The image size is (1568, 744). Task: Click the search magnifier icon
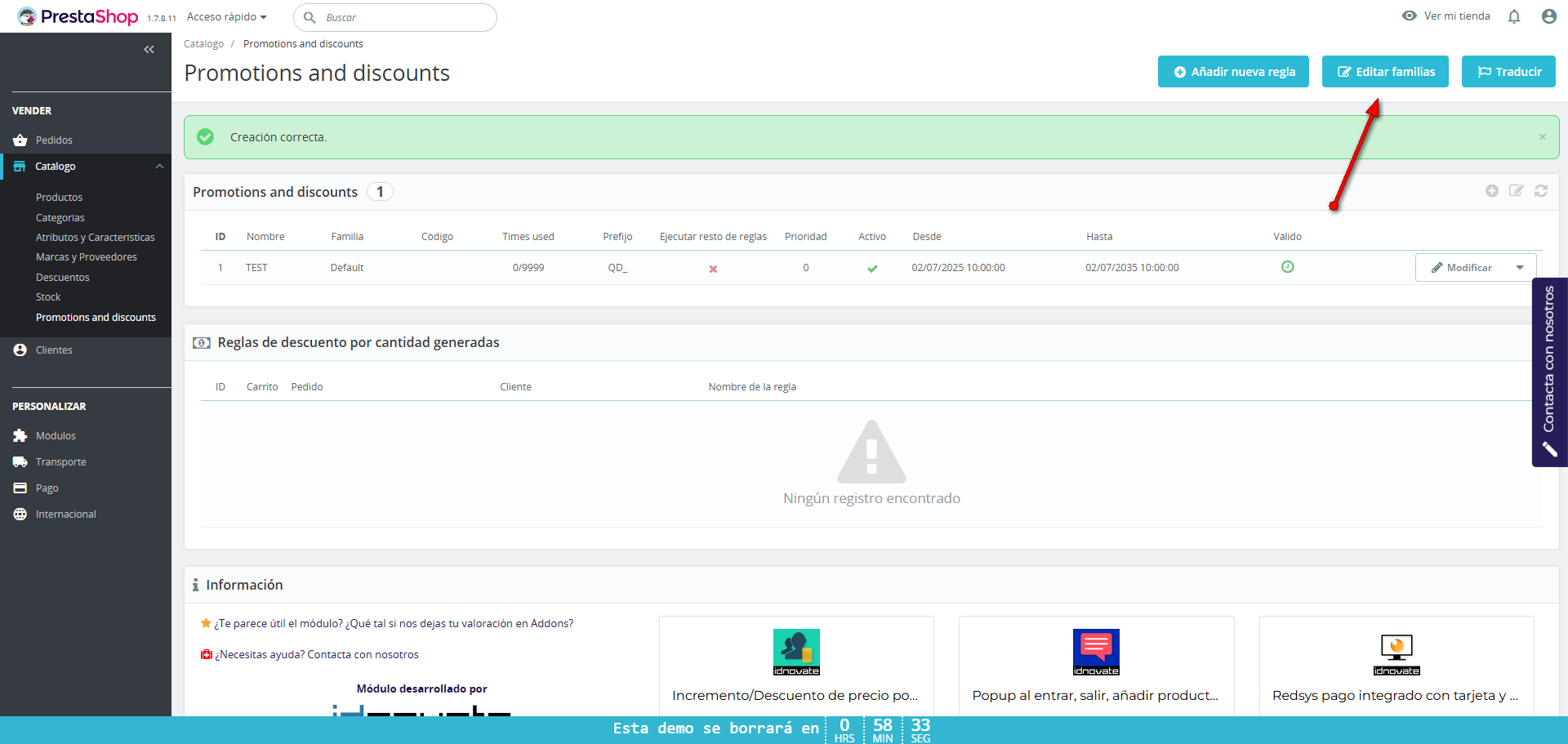tap(310, 17)
